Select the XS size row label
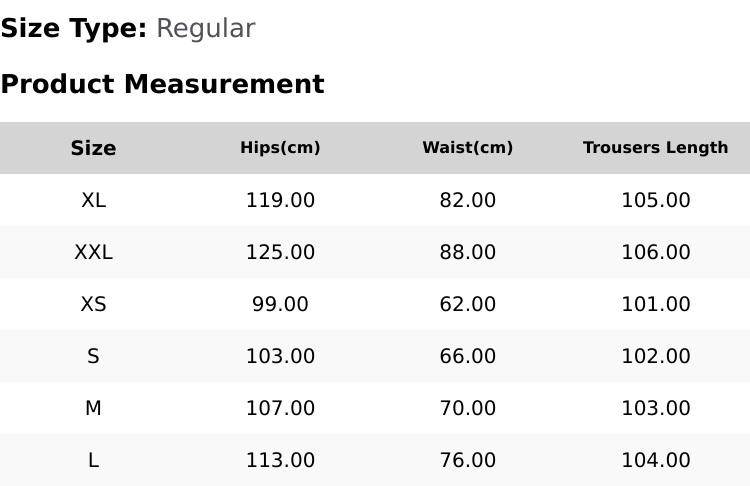The height and width of the screenshot is (486, 750). [93, 304]
